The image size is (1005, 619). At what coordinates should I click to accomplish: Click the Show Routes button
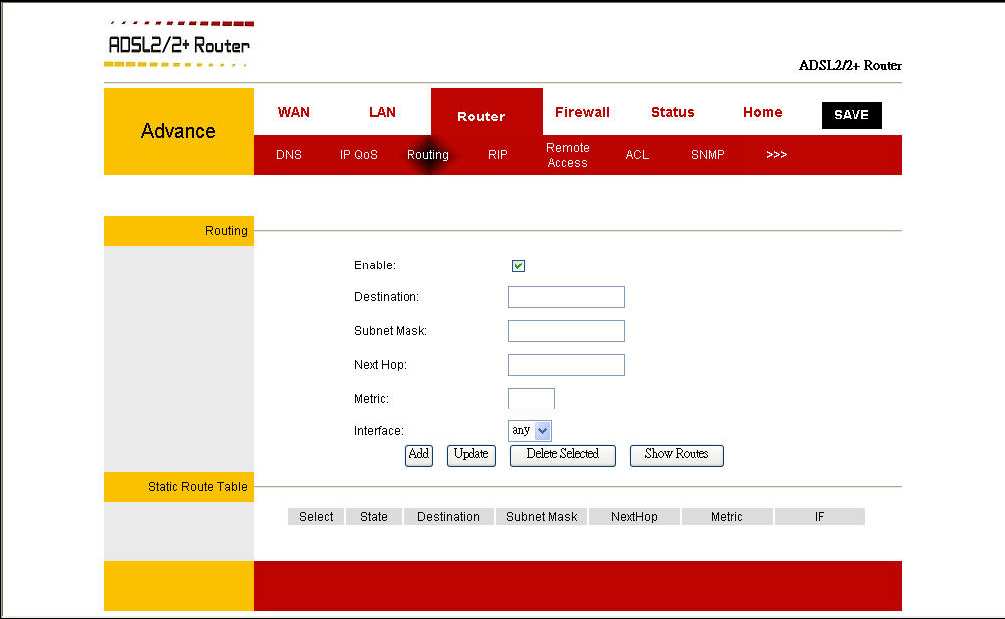pyautogui.click(x=677, y=455)
